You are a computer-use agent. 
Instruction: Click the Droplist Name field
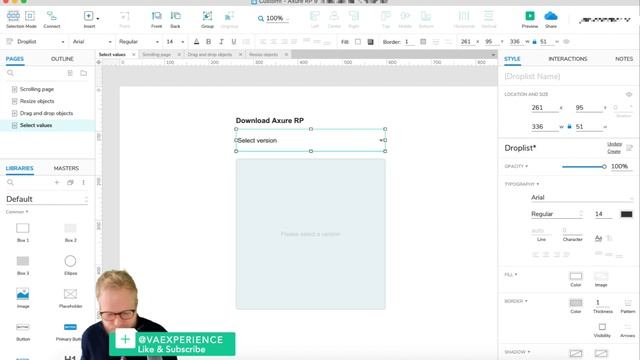click(567, 76)
